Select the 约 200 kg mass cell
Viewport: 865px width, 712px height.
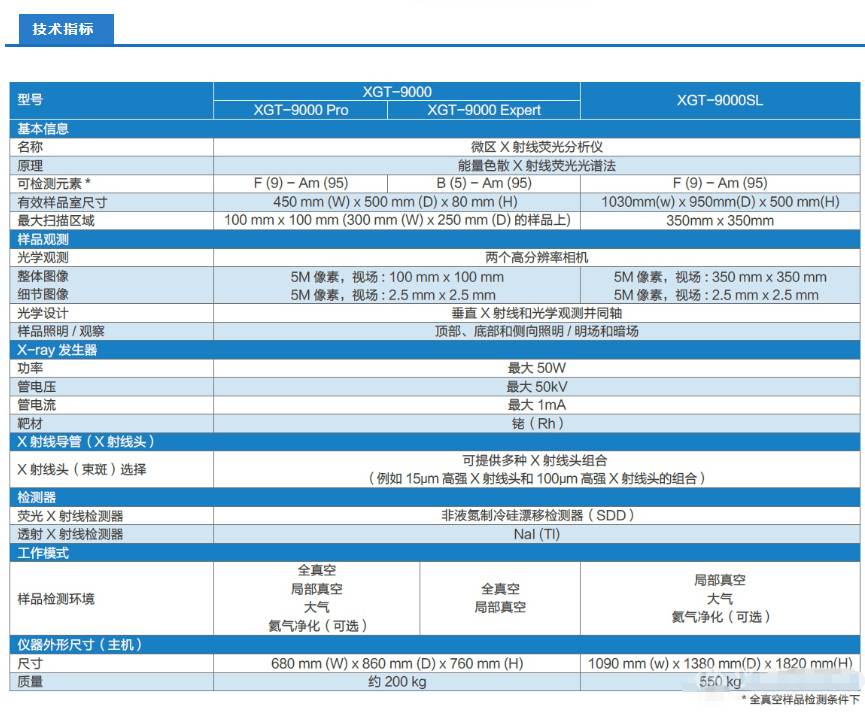click(397, 682)
